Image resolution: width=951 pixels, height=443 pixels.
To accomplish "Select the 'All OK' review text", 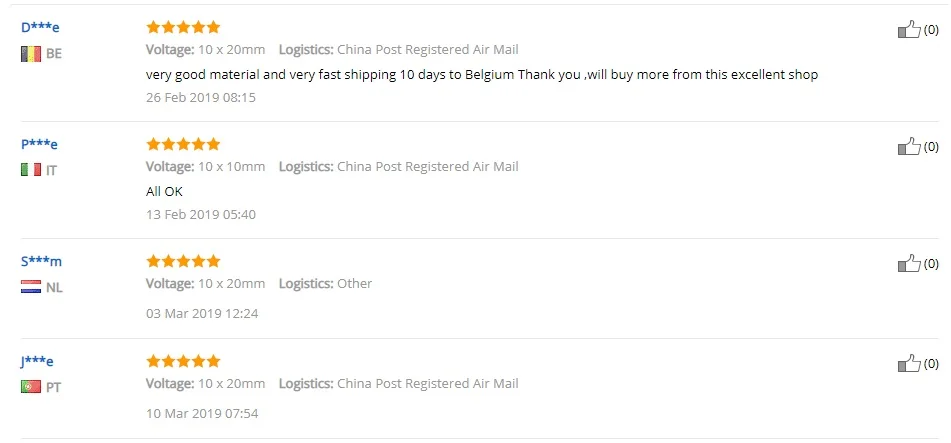I will (164, 192).
